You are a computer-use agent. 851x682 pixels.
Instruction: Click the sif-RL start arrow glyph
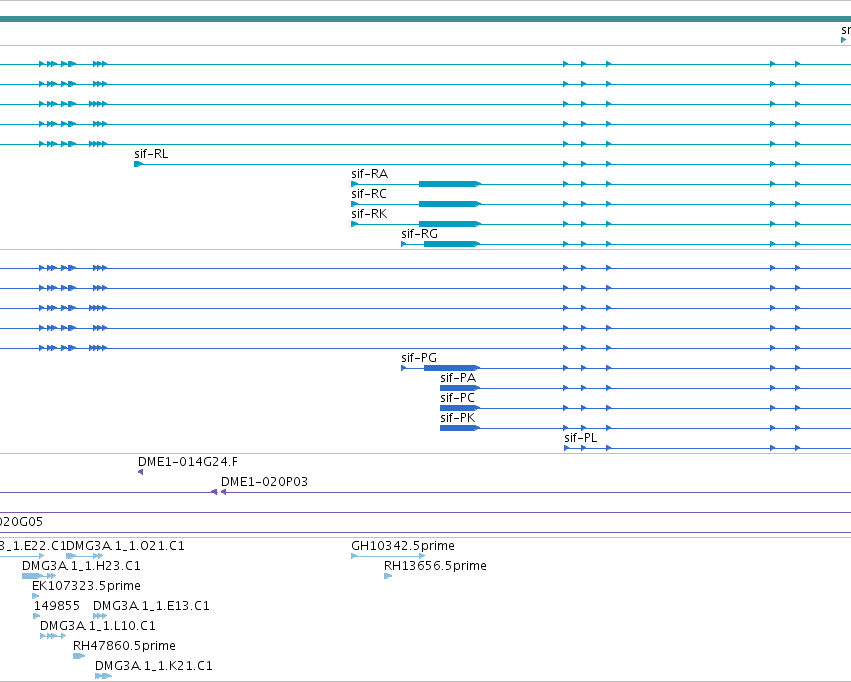point(138,164)
